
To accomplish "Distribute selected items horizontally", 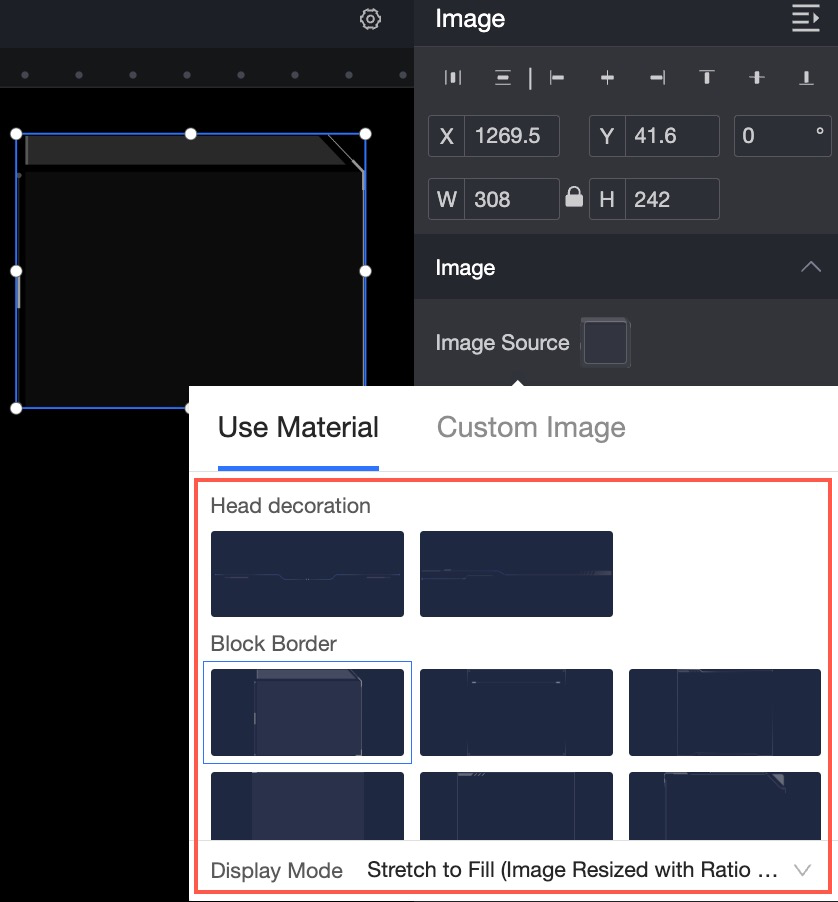I will click(453, 77).
